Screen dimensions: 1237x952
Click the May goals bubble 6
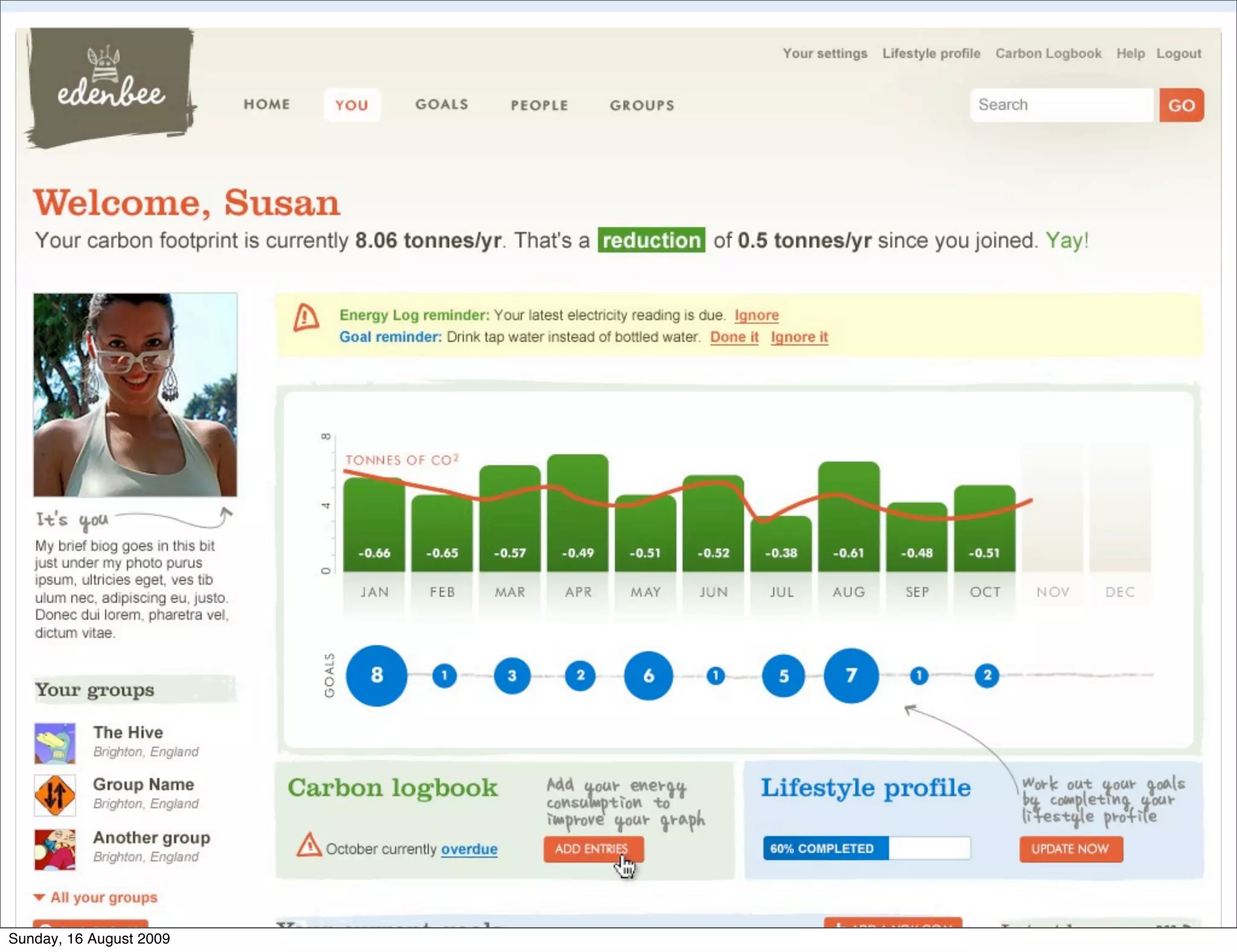[648, 675]
